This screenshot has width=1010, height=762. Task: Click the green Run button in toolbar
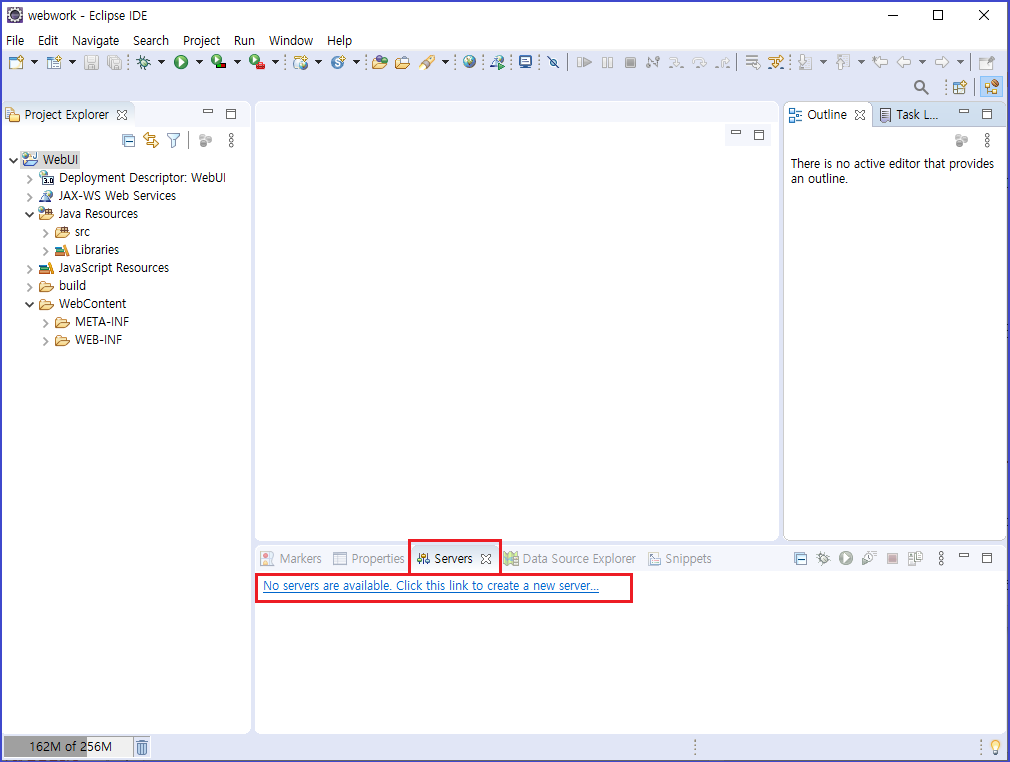pyautogui.click(x=181, y=62)
